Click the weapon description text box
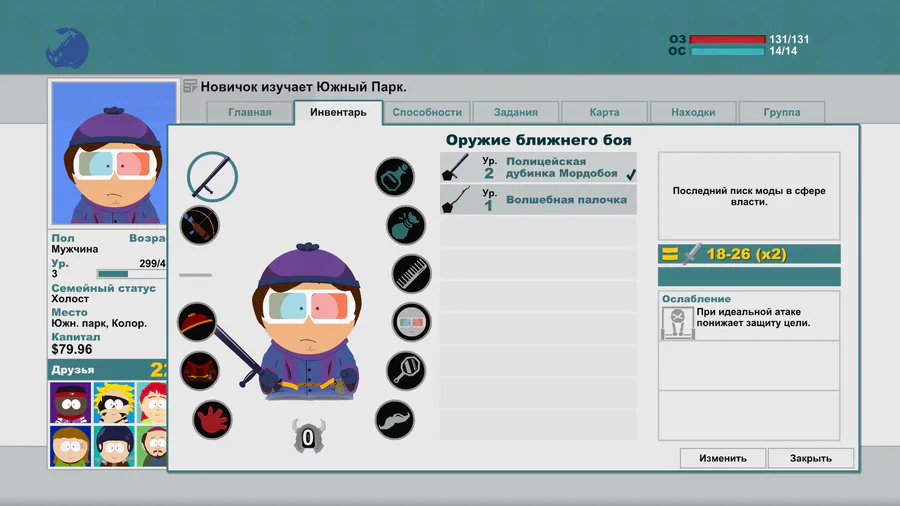900x506 pixels. click(x=749, y=196)
